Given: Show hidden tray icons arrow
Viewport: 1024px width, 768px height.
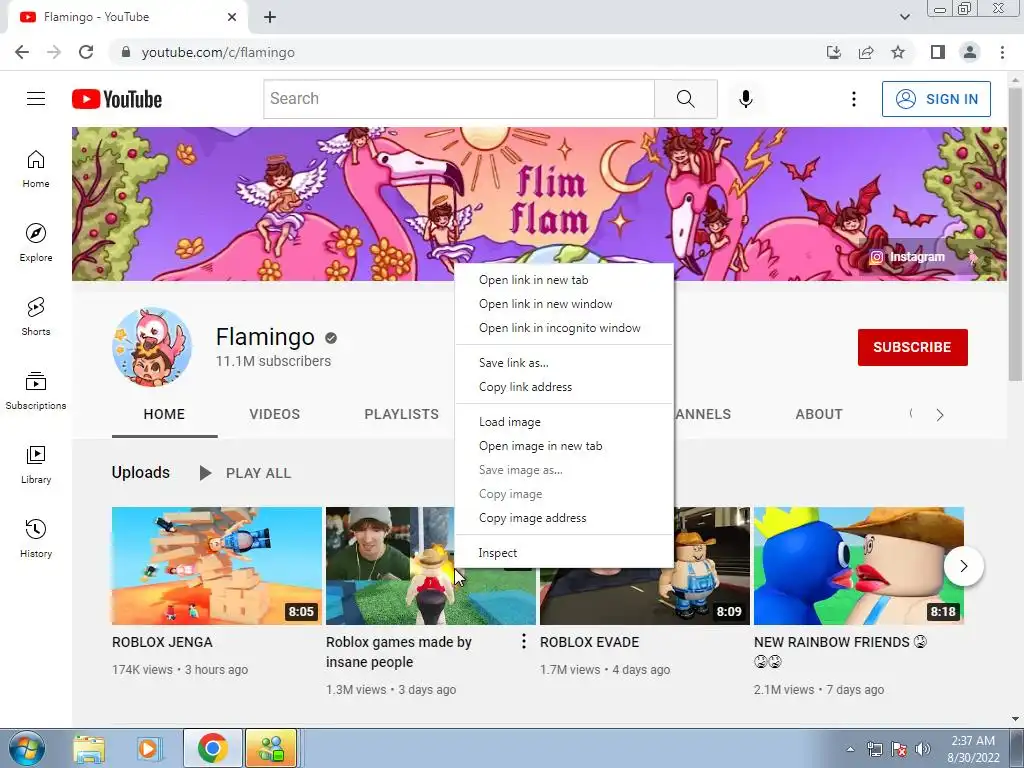Looking at the screenshot, I should point(850,749).
